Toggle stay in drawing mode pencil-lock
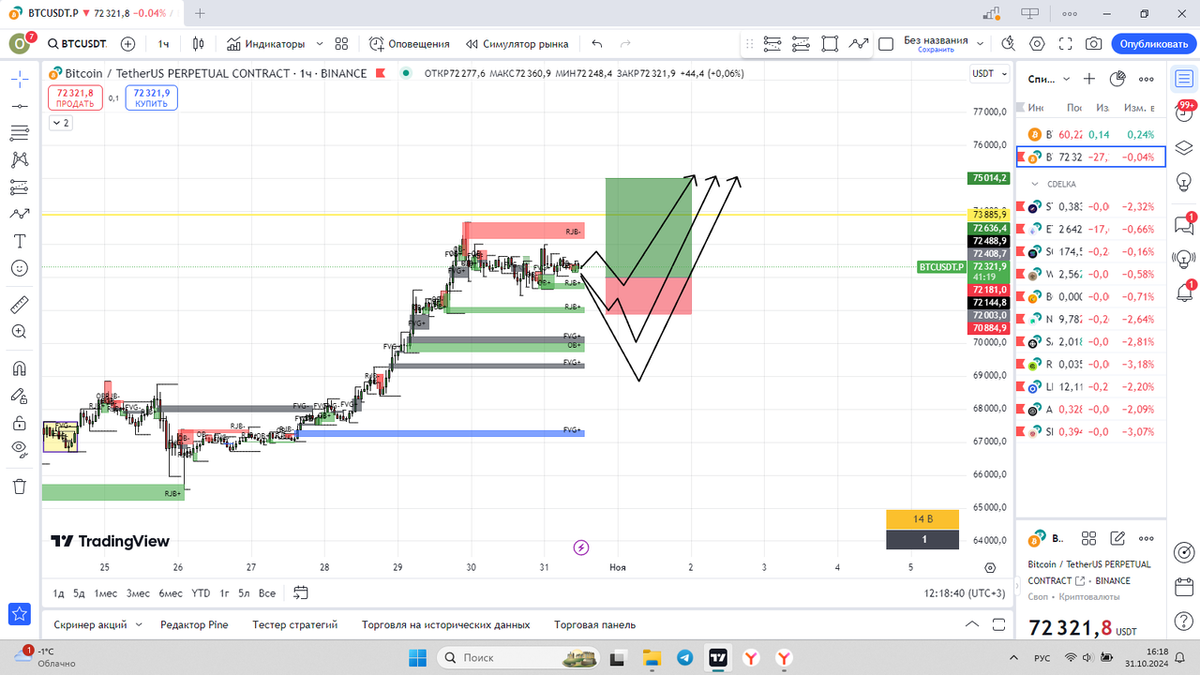 pyautogui.click(x=19, y=395)
